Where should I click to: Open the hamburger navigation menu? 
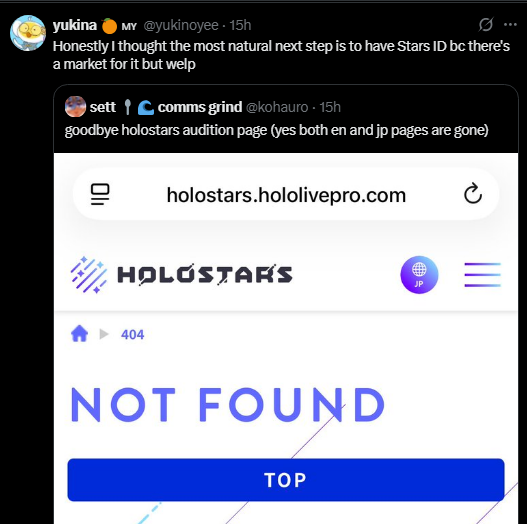point(483,275)
